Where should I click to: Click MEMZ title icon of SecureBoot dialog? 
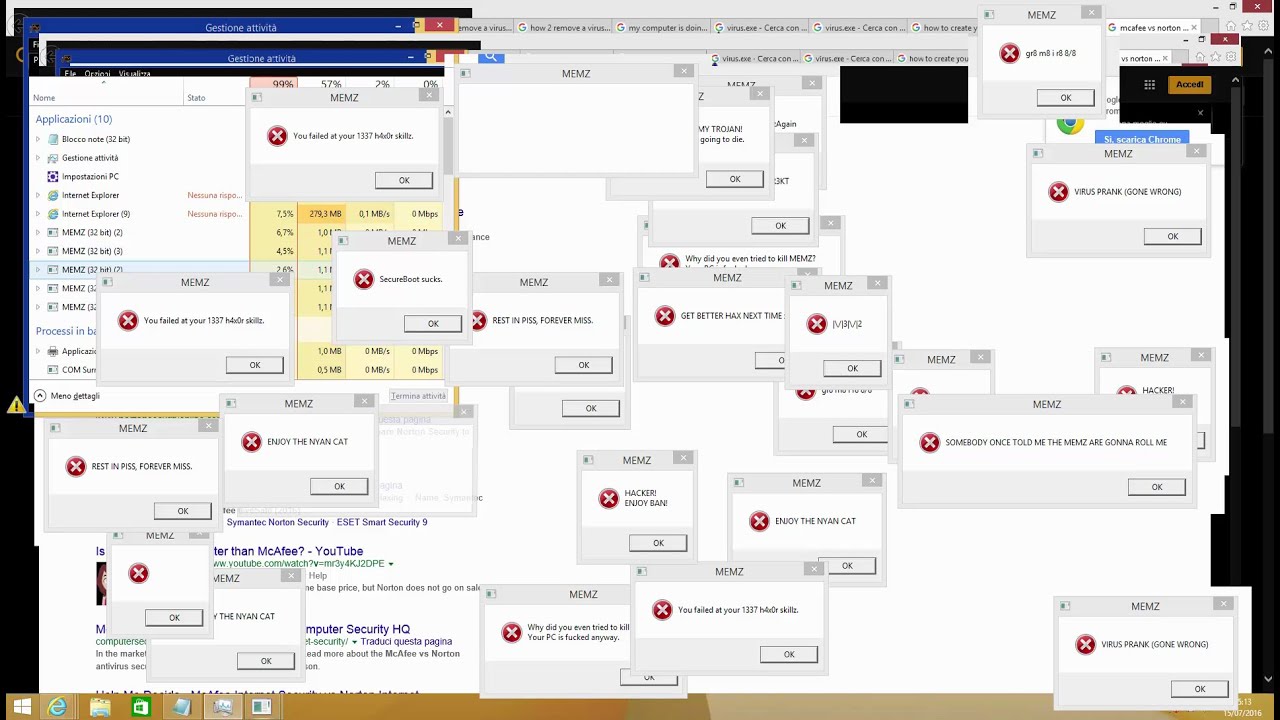tap(343, 241)
